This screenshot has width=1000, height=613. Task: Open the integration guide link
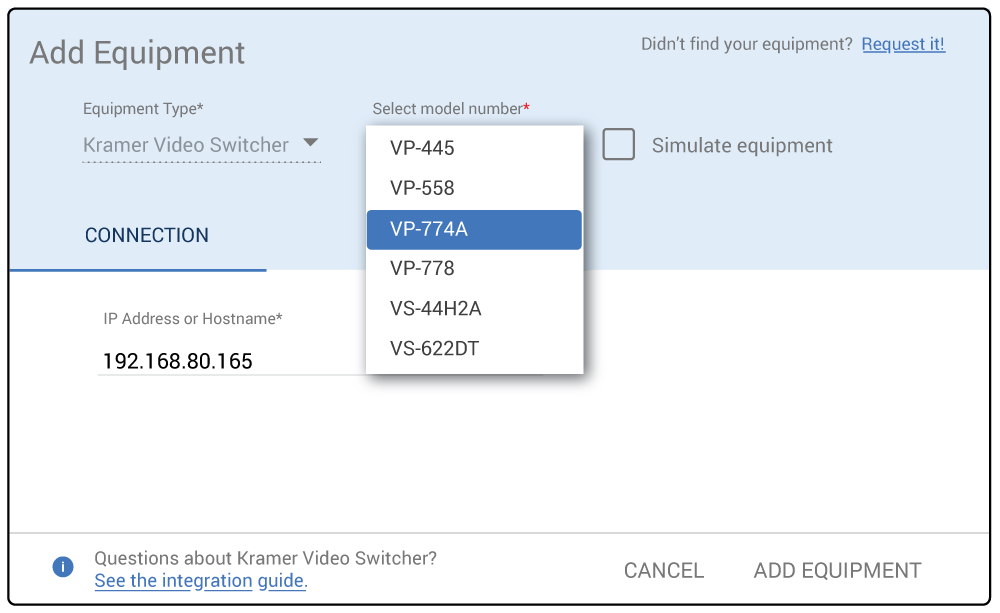(x=200, y=581)
